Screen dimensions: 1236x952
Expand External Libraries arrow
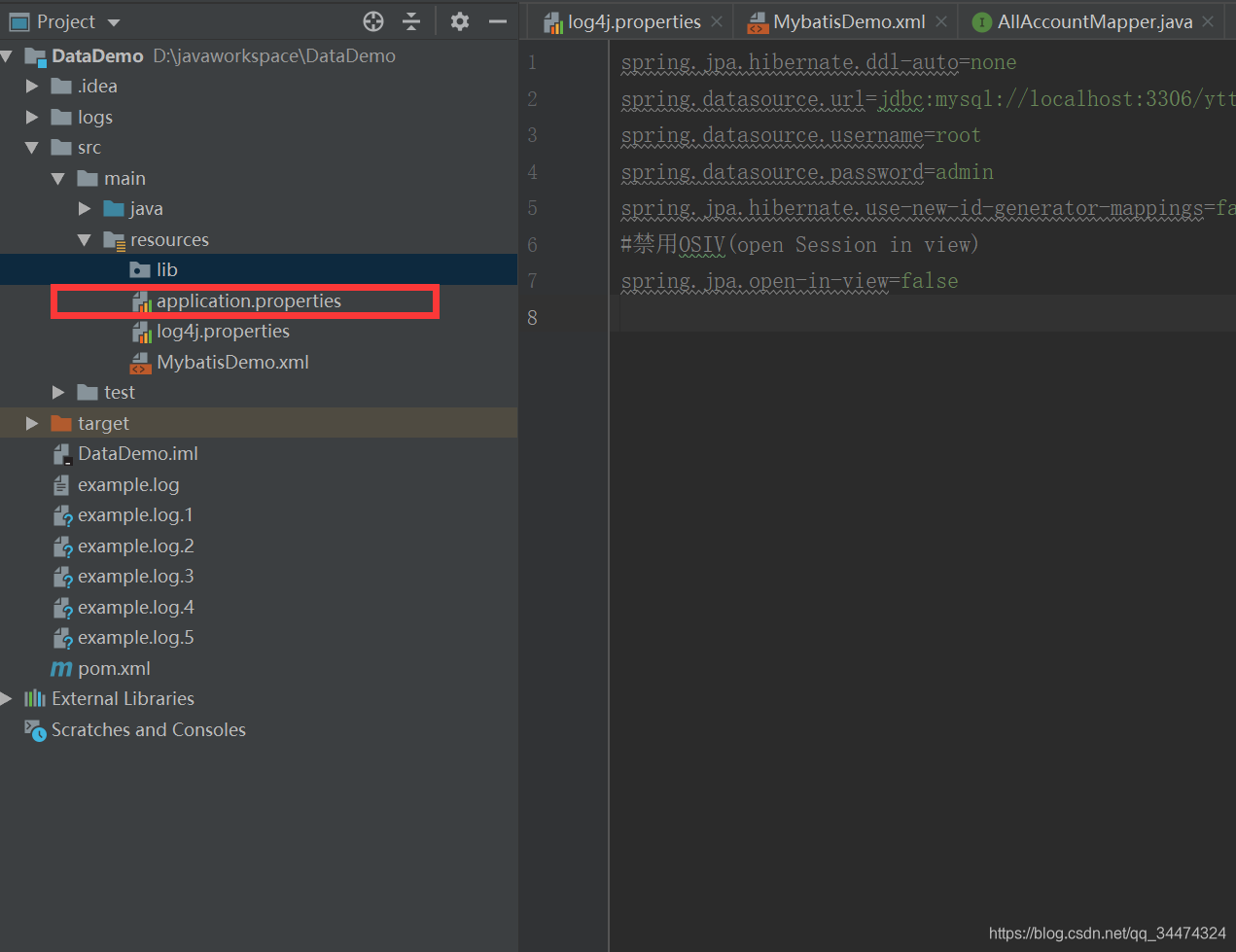(x=7, y=698)
